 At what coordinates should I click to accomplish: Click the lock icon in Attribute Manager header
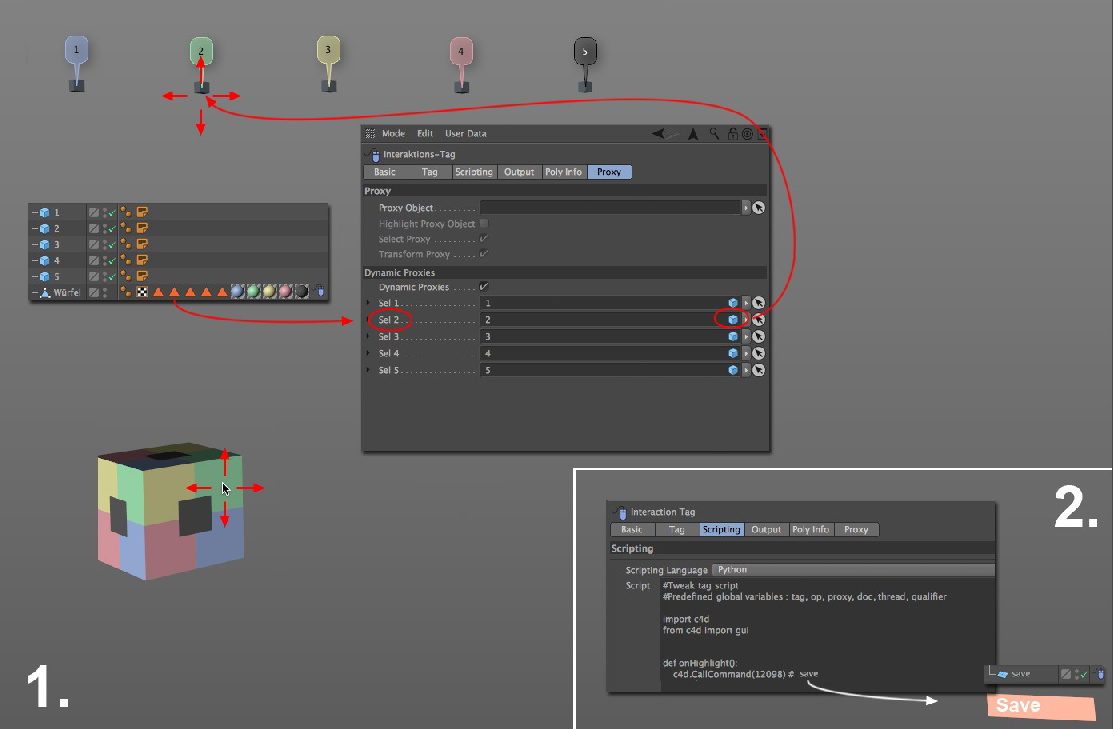click(733, 134)
